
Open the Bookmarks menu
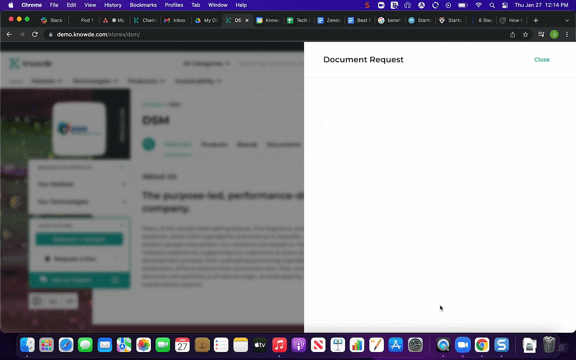point(143,5)
